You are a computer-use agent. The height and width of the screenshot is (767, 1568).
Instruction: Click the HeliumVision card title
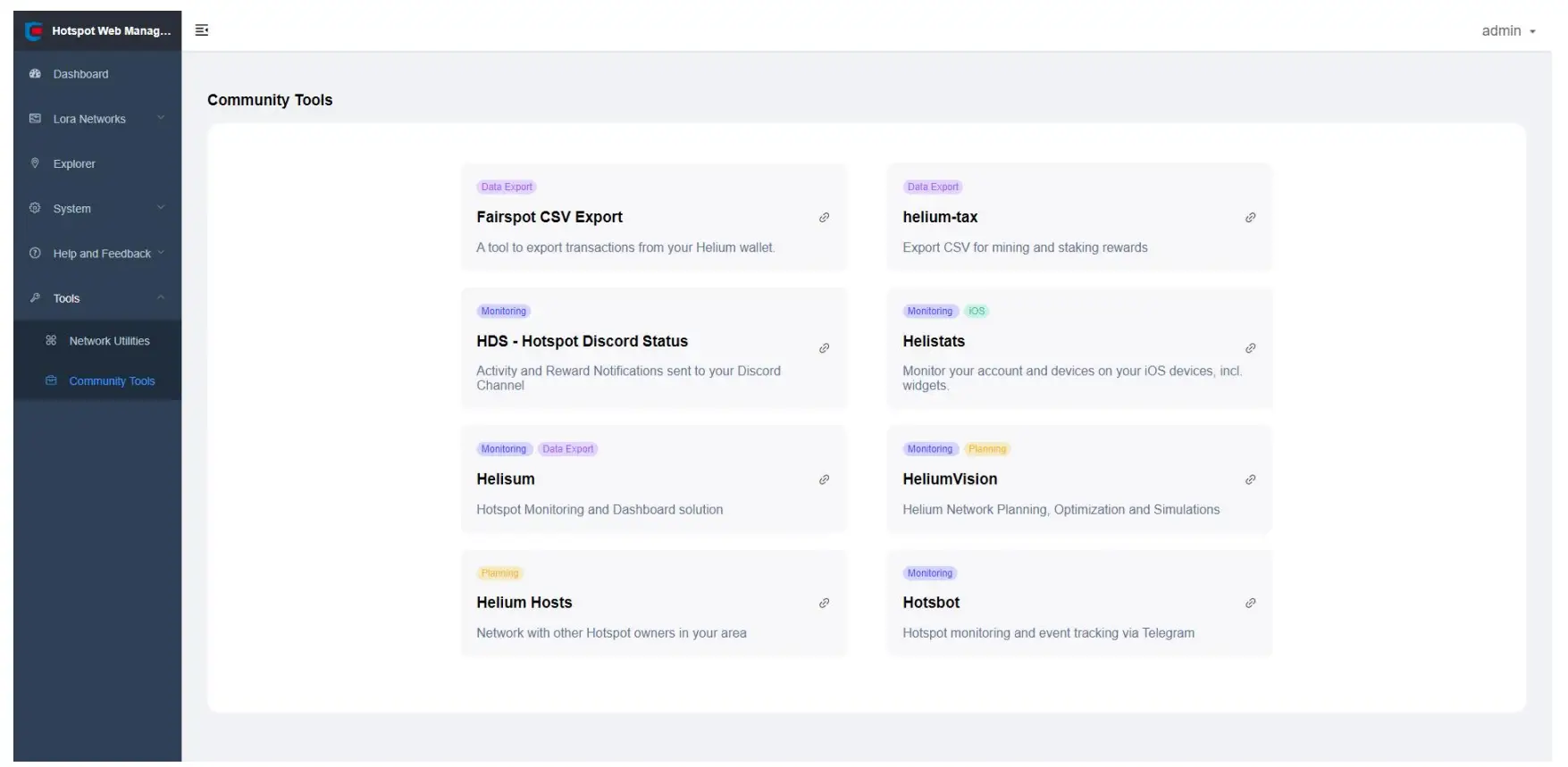tap(950, 479)
